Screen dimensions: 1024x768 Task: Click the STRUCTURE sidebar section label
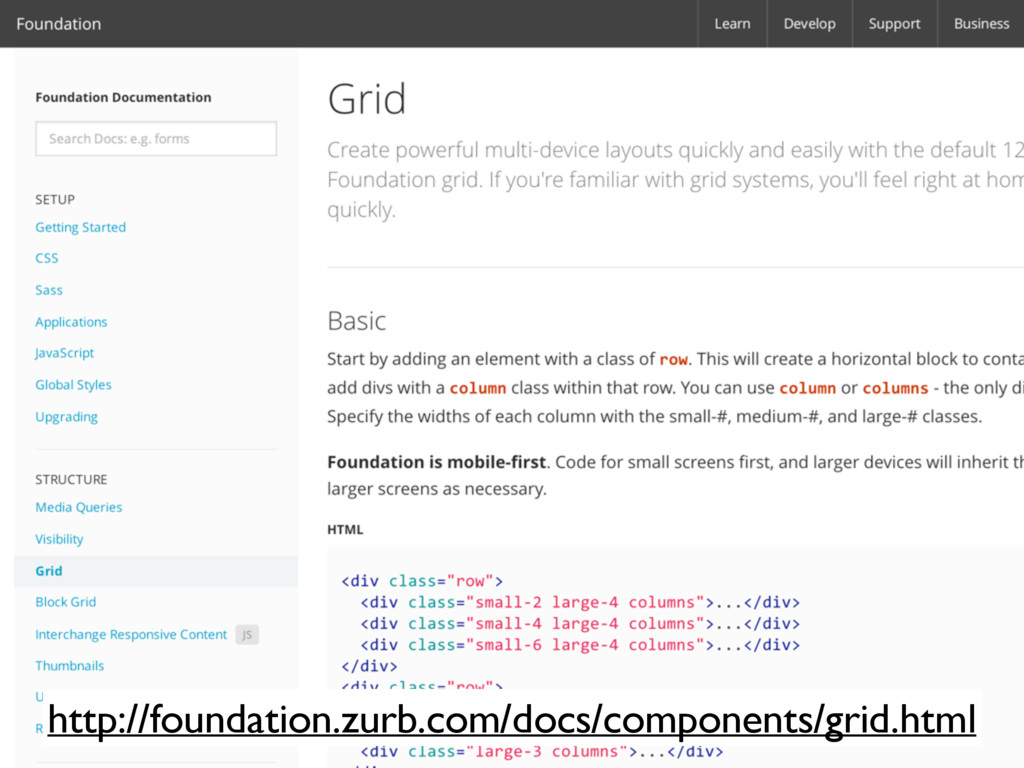pyautogui.click(x=71, y=479)
